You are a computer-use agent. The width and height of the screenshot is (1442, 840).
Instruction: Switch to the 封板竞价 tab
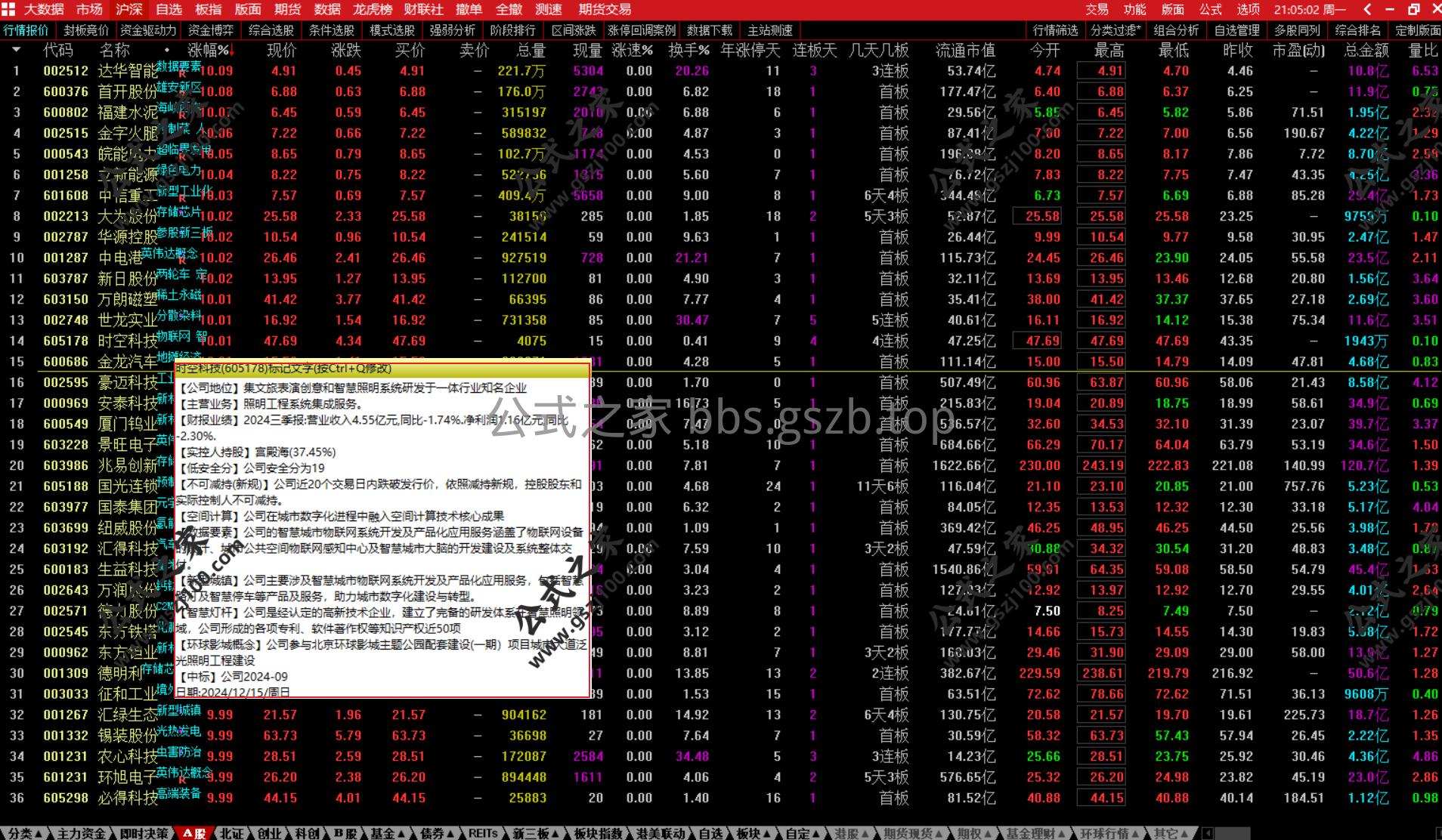click(x=86, y=30)
